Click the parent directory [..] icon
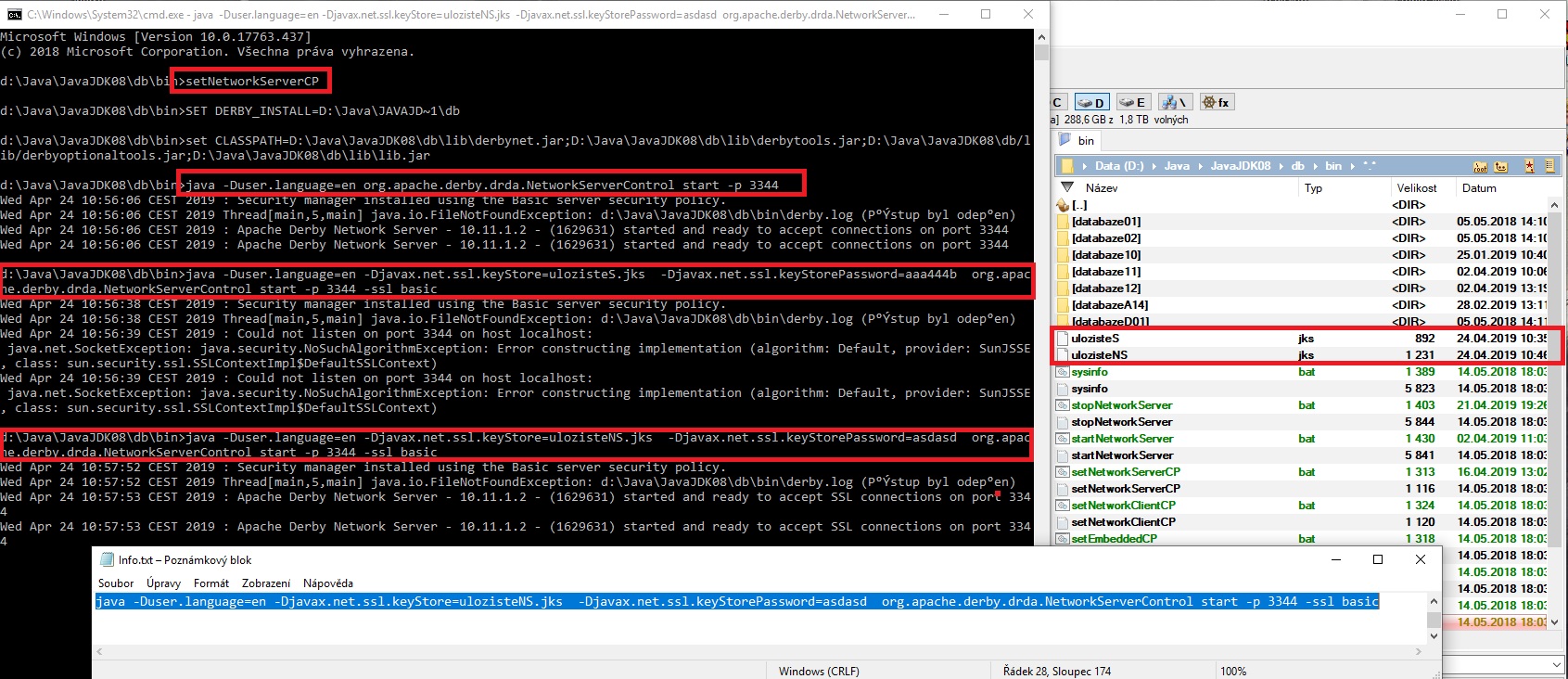This screenshot has width=1568, height=679. [1063, 205]
